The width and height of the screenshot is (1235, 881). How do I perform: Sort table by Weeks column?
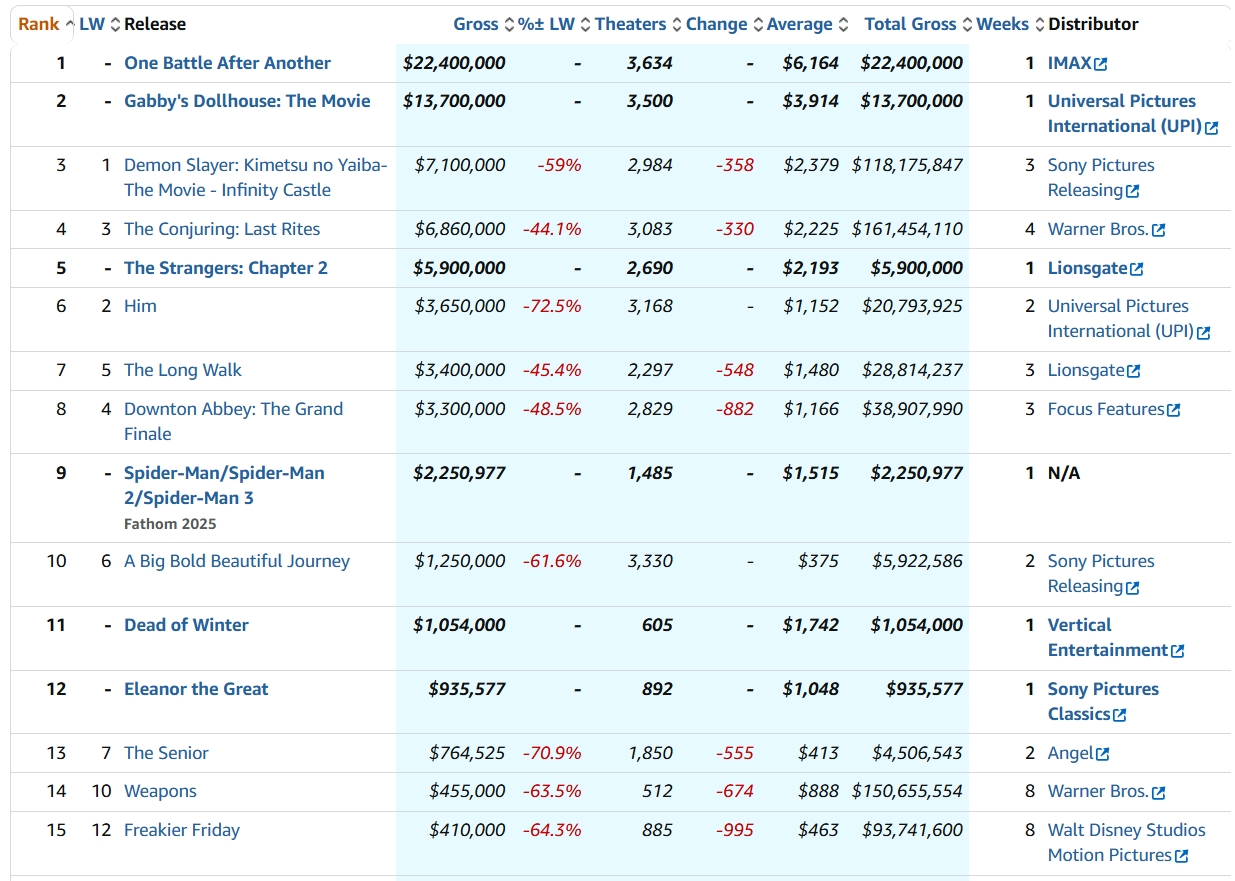point(1003,24)
